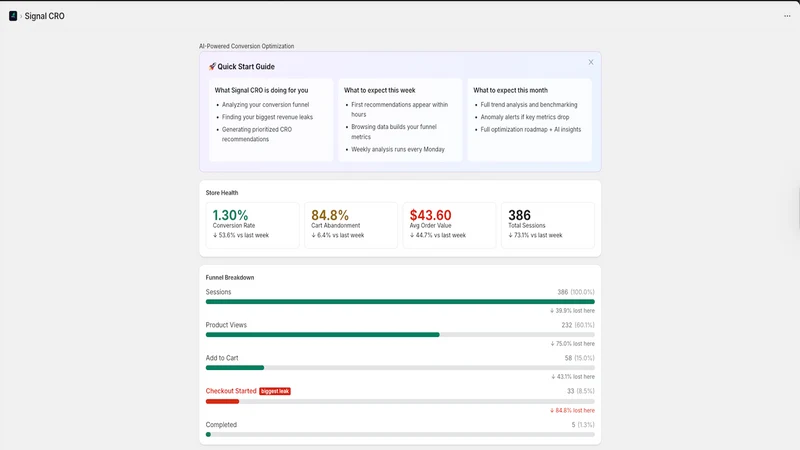This screenshot has height=450, width=800.
Task: Click 'Full trend analysis and benchmarking' bullet
Action: [529, 105]
